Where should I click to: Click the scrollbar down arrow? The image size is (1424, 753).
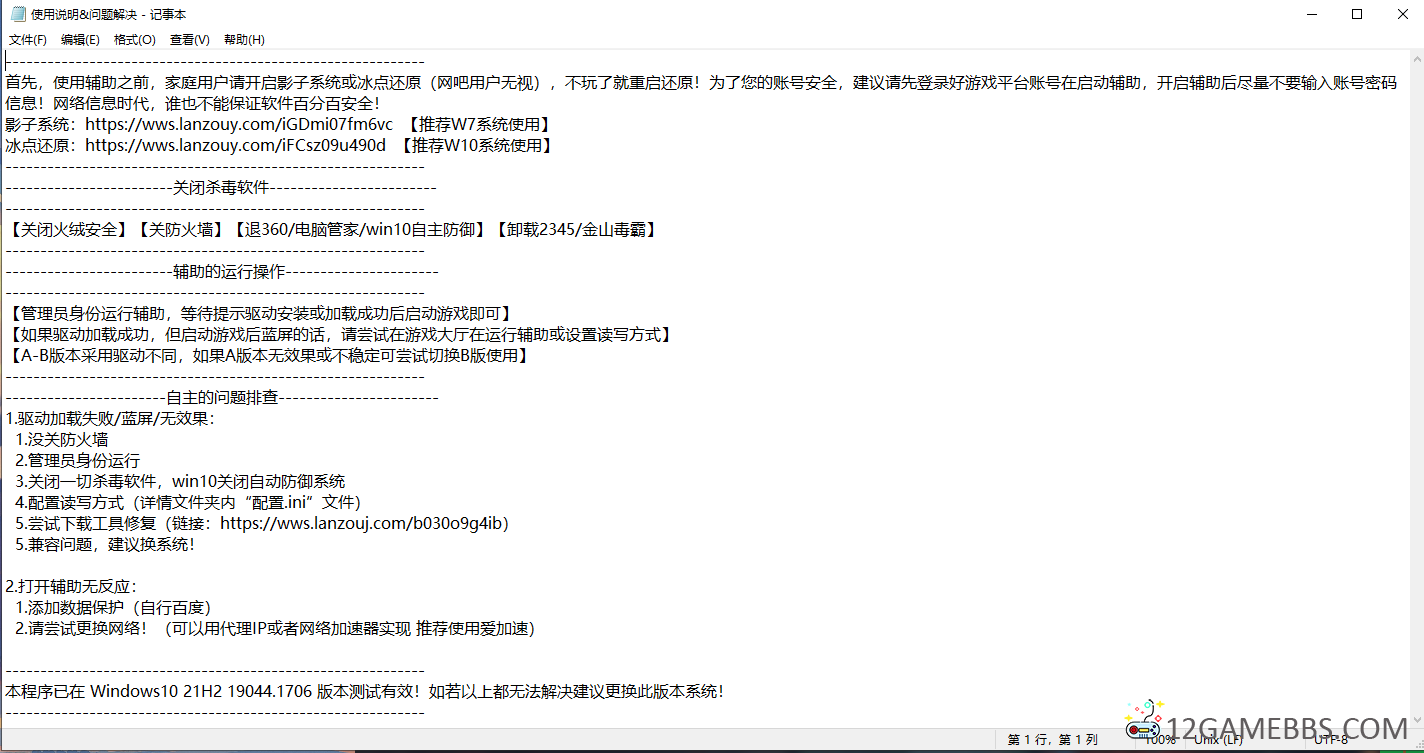click(x=1414, y=719)
